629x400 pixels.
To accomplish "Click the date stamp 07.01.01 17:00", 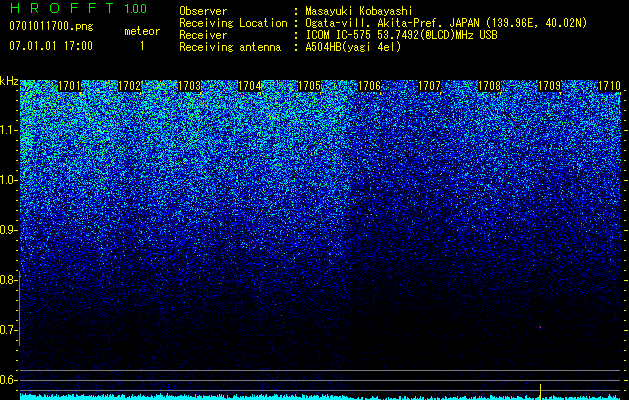I will pyautogui.click(x=51, y=46).
